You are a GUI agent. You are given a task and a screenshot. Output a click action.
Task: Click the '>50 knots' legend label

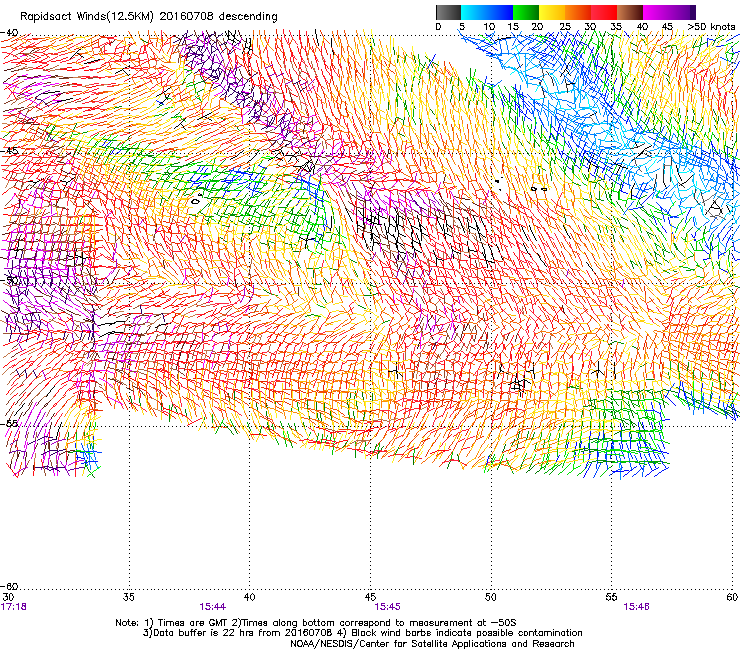(x=711, y=27)
